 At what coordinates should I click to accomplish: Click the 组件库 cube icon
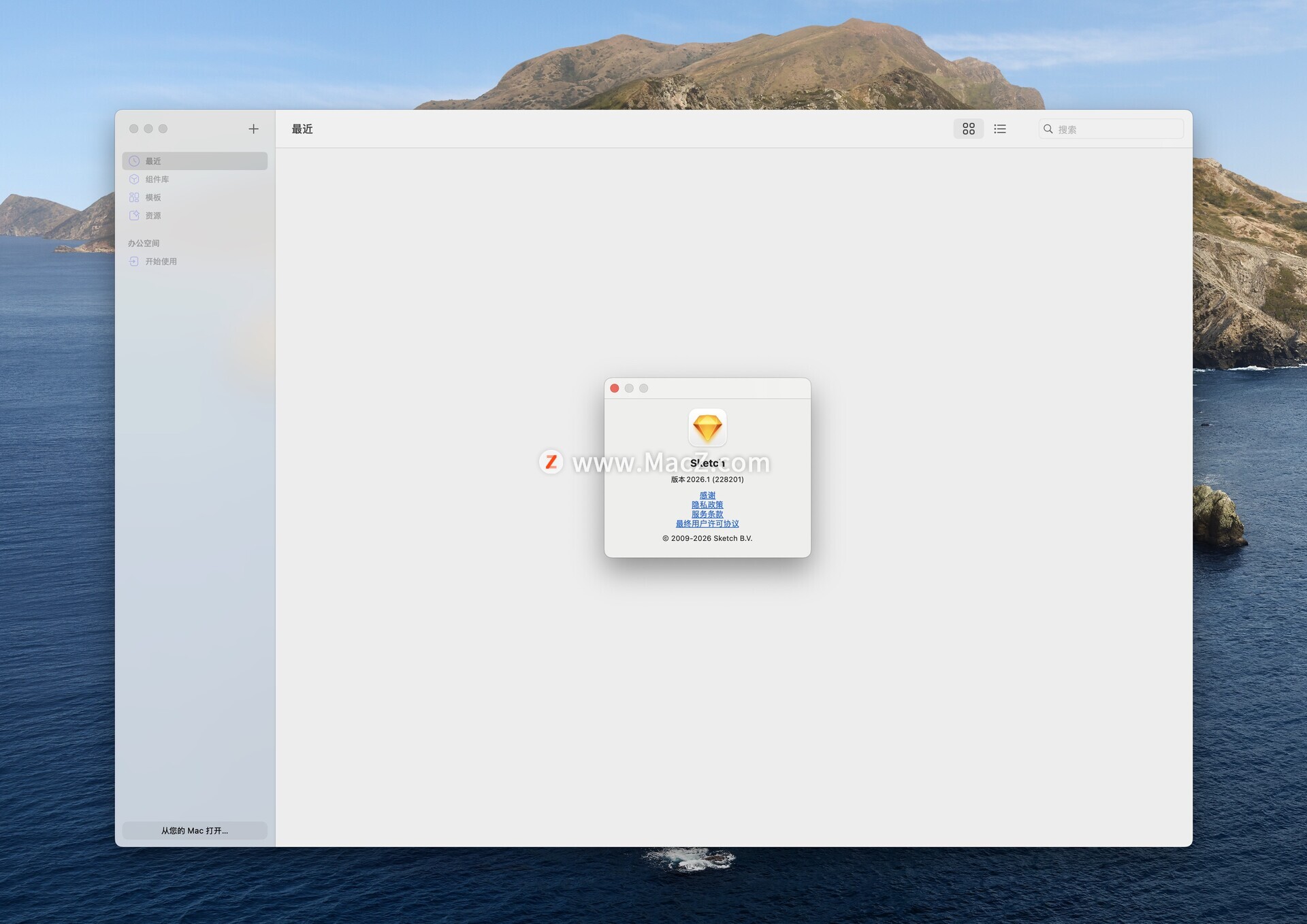tap(134, 180)
